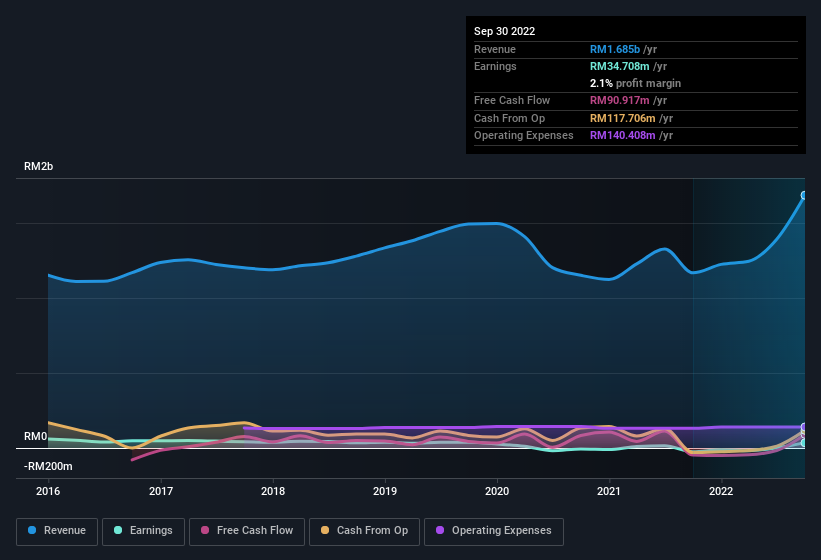The height and width of the screenshot is (560, 821).
Task: Click the Operating Expenses label in tooltip
Action: tap(524, 136)
